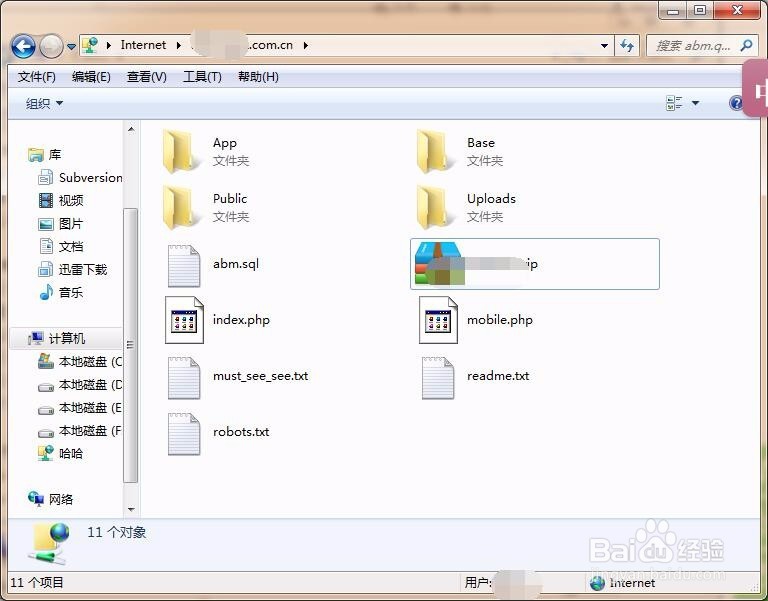Select the index.php file icon

point(184,320)
